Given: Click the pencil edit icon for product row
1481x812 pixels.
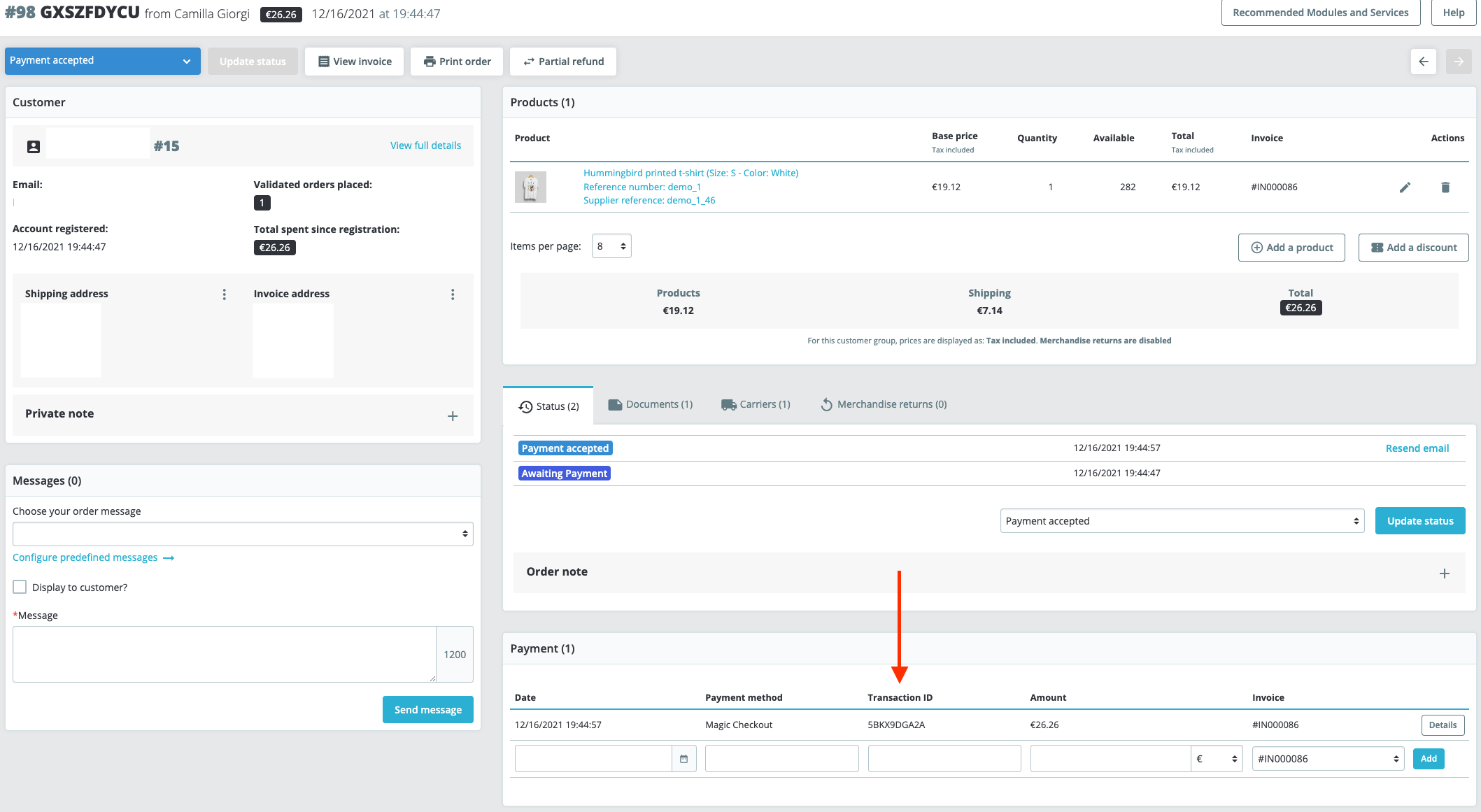Looking at the screenshot, I should [x=1404, y=187].
